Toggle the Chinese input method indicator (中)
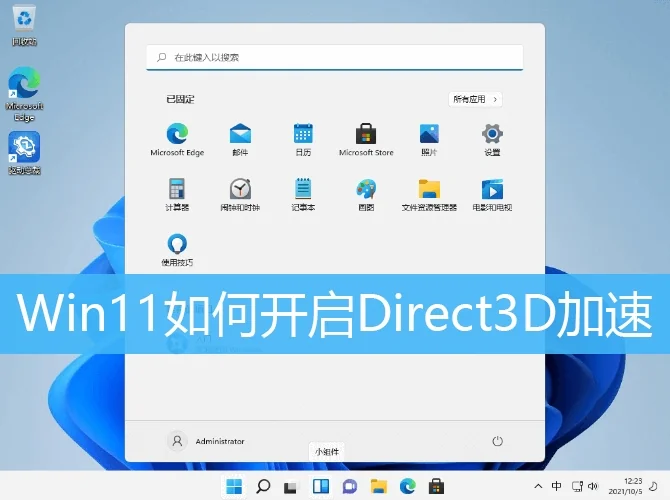This screenshot has width=670, height=500. coord(557,486)
